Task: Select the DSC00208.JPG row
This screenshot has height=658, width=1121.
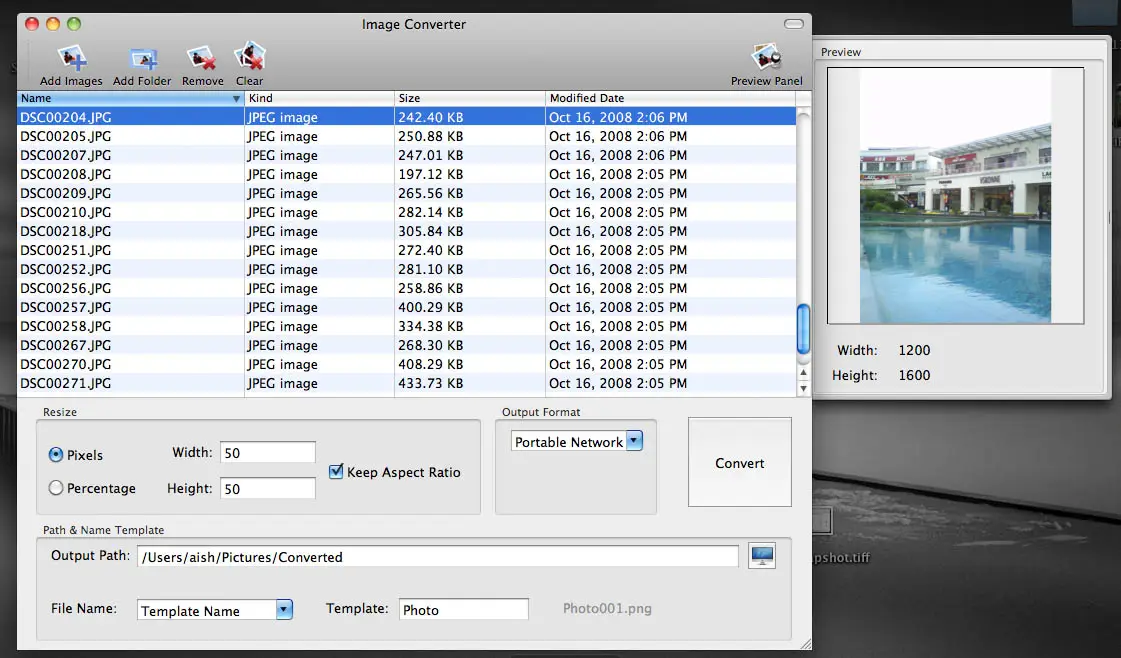Action: coord(406,174)
